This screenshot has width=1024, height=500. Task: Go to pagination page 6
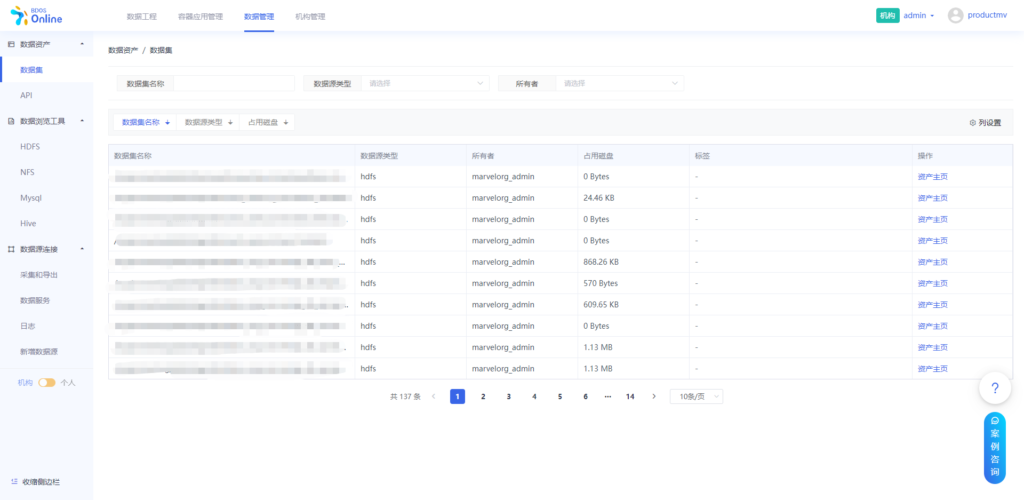[x=585, y=396]
